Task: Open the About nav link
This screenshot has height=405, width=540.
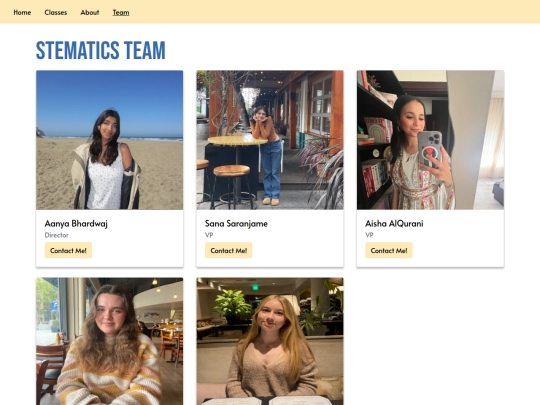Action: pyautogui.click(x=90, y=12)
